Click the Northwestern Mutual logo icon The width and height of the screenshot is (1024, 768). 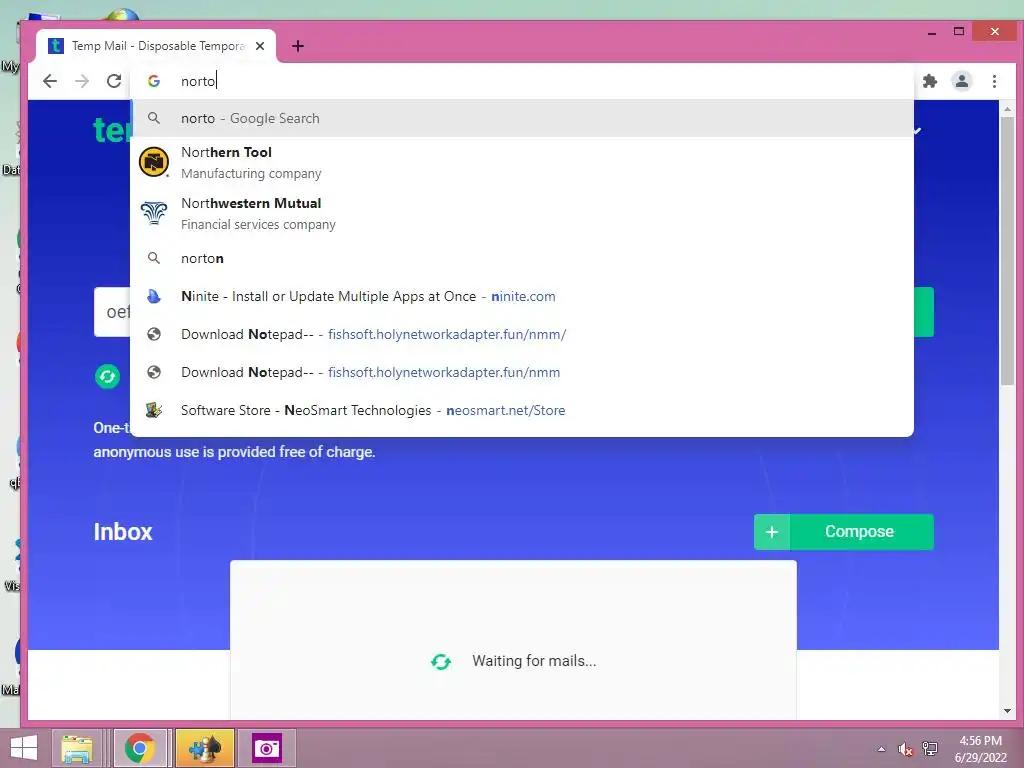coord(154,213)
